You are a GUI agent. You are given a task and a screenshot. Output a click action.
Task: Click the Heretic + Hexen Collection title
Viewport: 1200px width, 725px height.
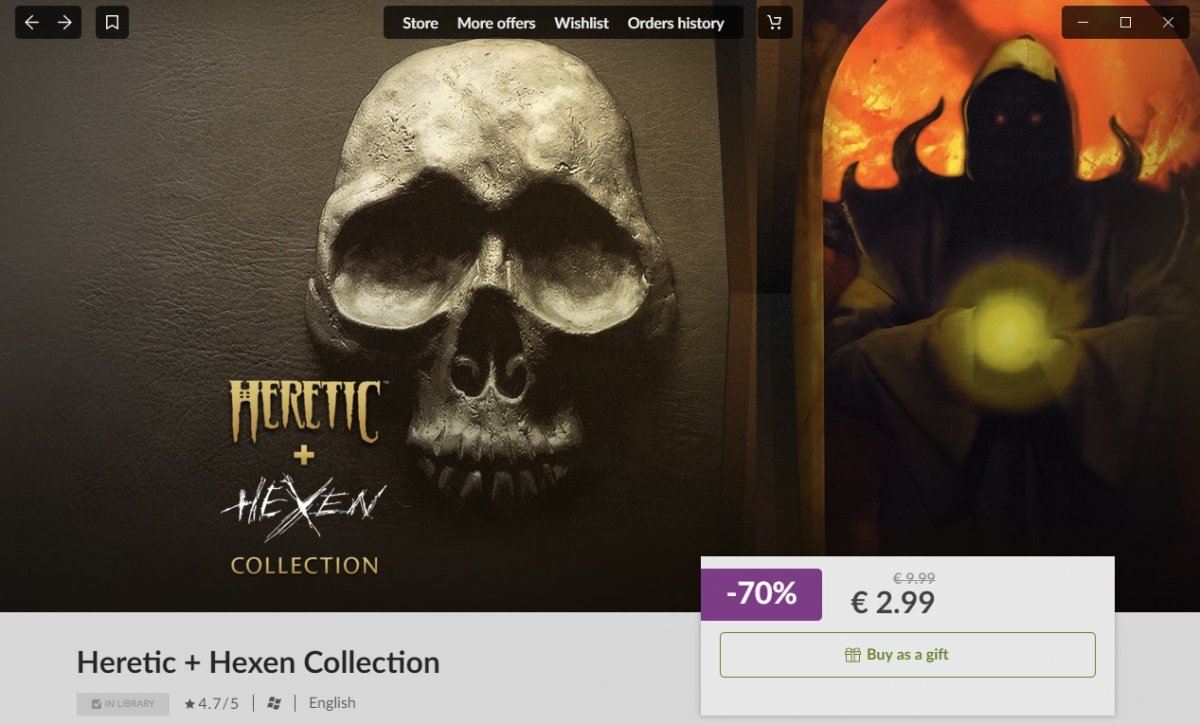[x=258, y=662]
